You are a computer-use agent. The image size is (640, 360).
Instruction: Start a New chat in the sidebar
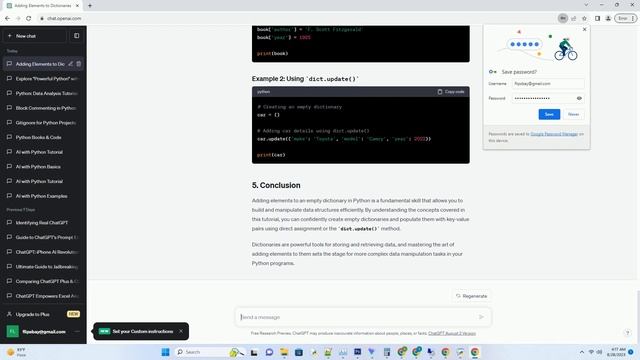(x=35, y=36)
